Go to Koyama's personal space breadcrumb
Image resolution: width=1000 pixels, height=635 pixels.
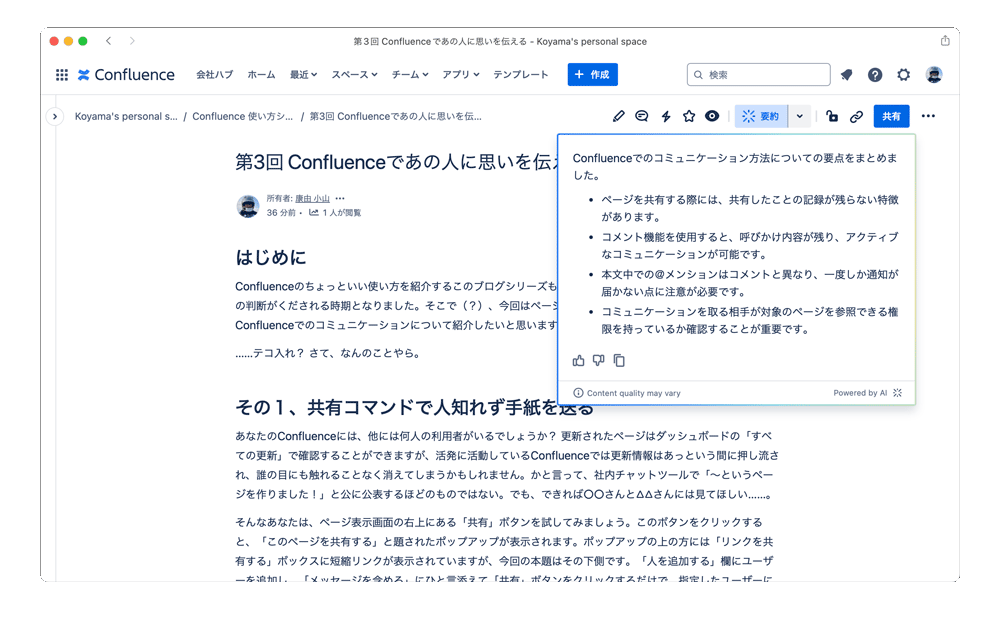tap(126, 116)
